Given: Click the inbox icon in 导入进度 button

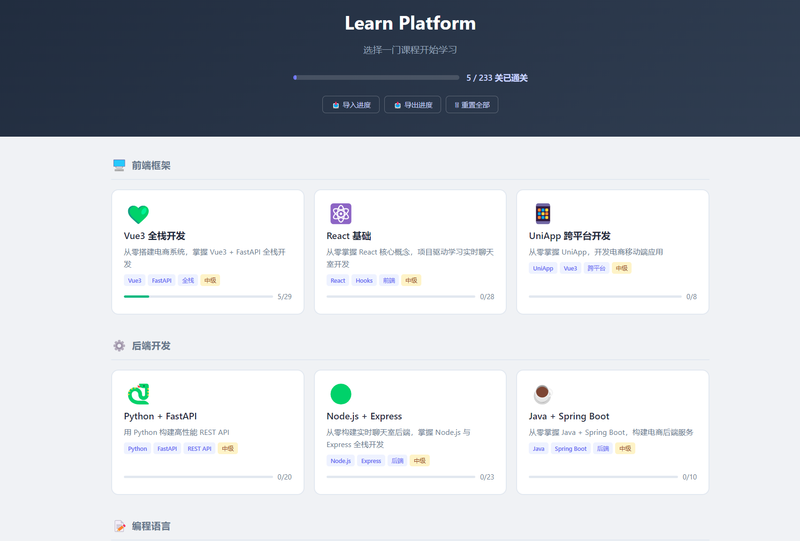Looking at the screenshot, I should pyautogui.click(x=336, y=105).
